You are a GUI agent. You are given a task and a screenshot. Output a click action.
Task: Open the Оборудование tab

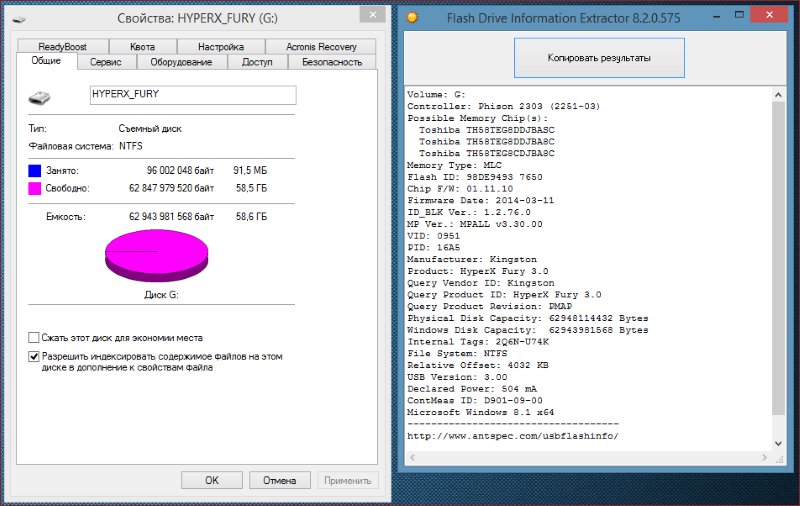click(181, 62)
